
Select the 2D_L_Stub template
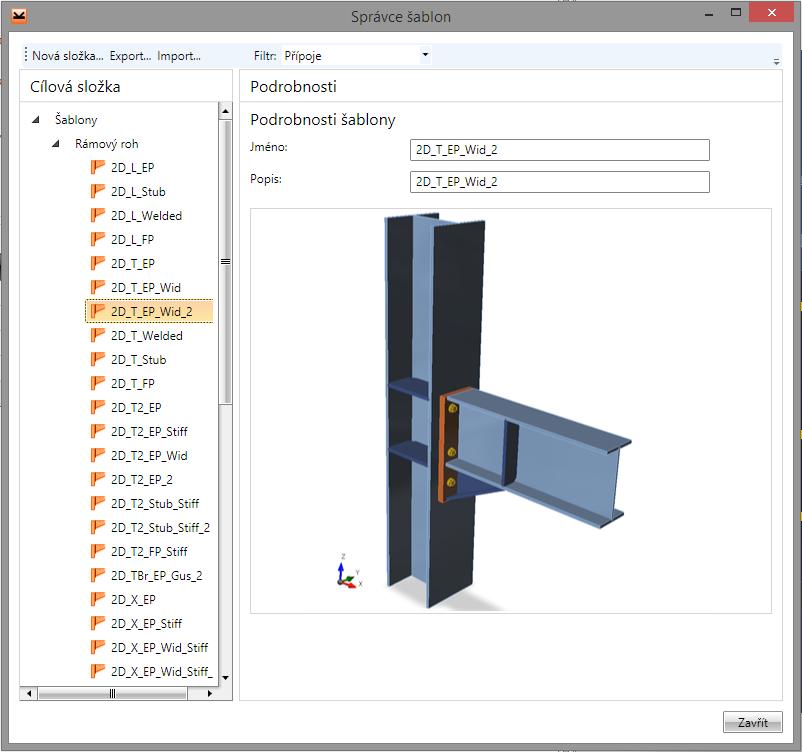pos(138,192)
